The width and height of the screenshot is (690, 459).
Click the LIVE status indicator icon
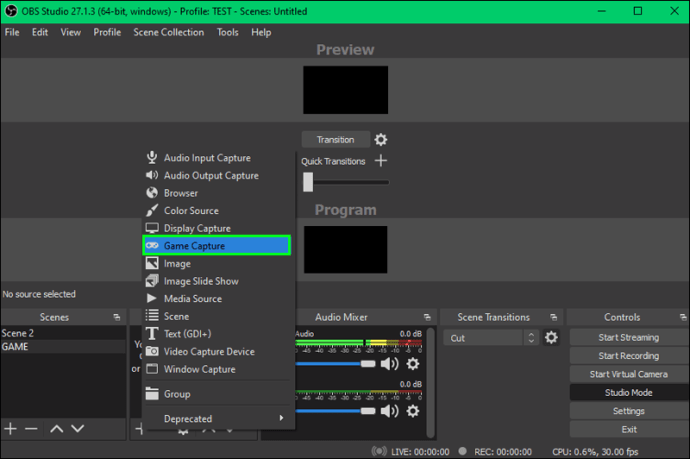(x=379, y=451)
